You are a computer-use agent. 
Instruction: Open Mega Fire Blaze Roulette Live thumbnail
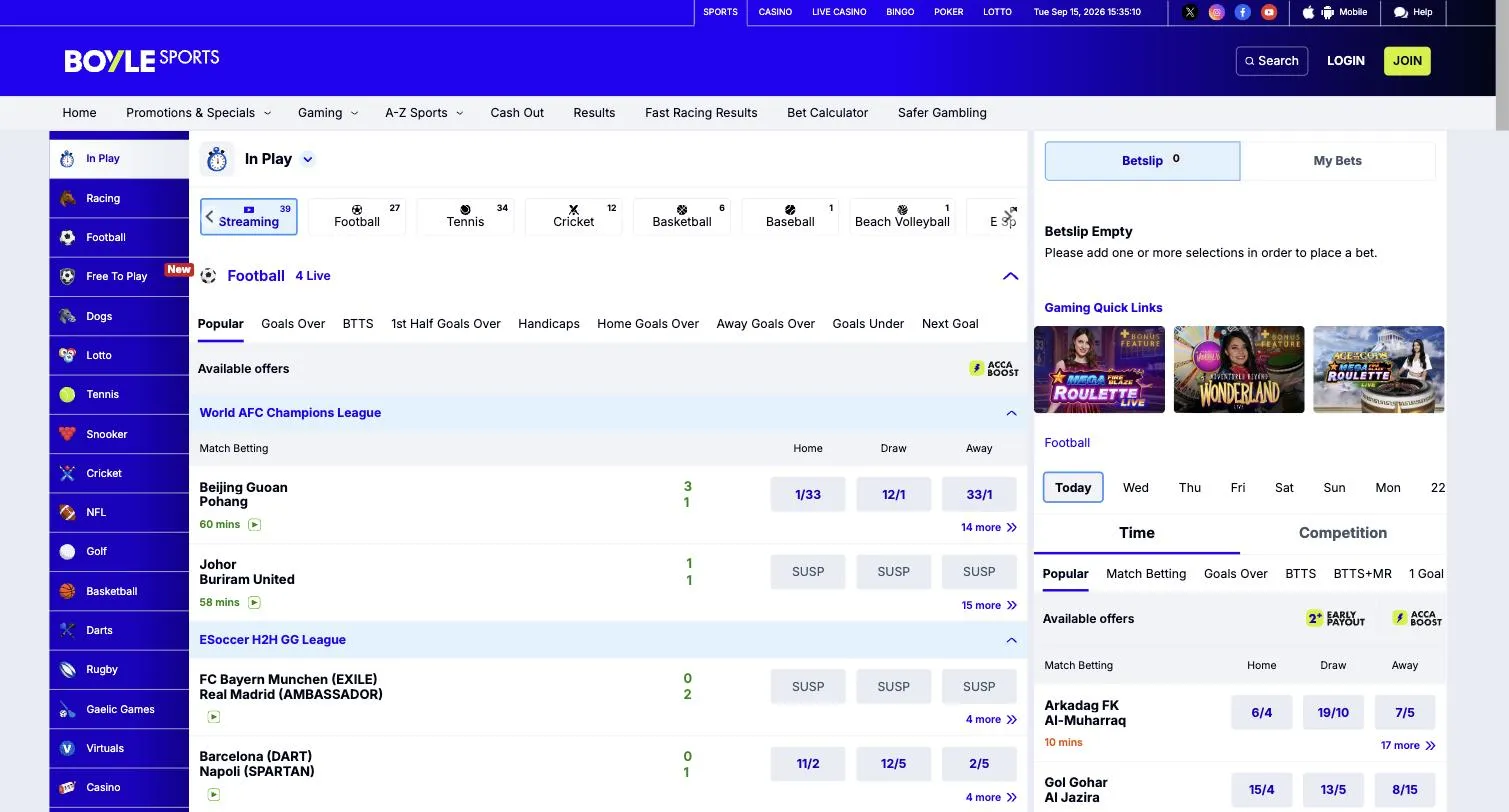tap(1099, 369)
